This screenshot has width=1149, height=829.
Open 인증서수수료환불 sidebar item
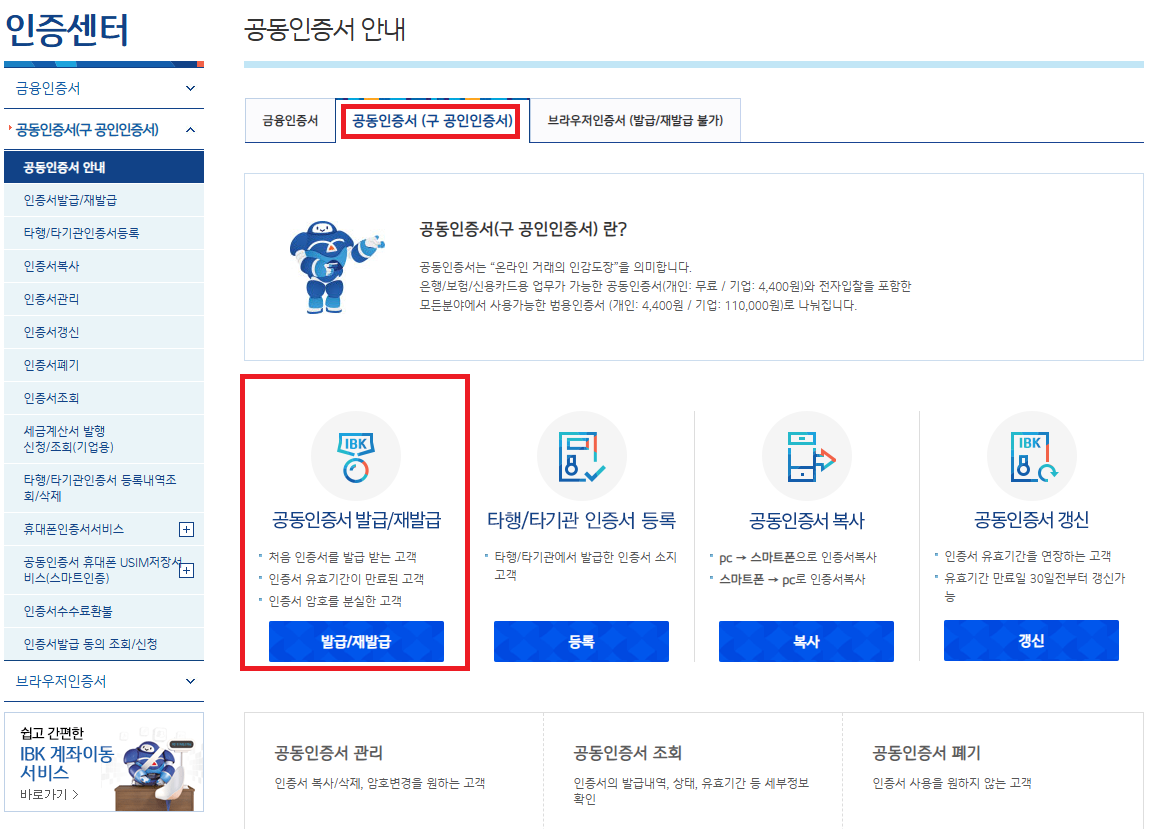pos(104,611)
